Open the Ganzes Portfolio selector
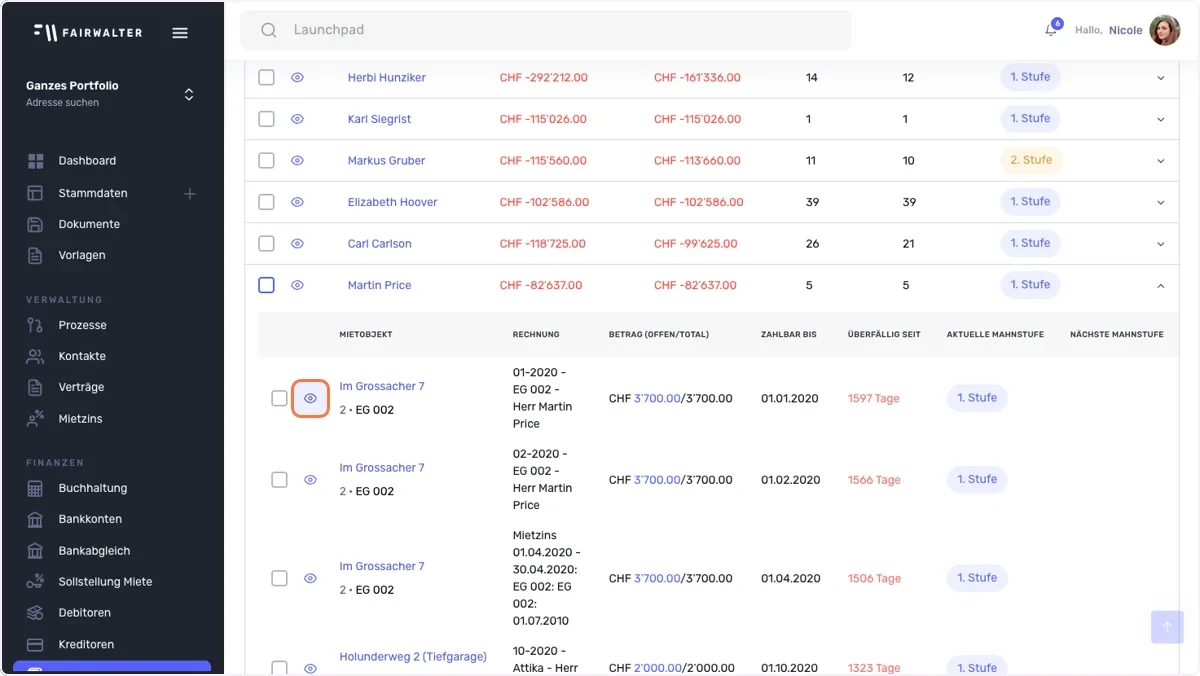This screenshot has height=676, width=1200. (x=112, y=94)
